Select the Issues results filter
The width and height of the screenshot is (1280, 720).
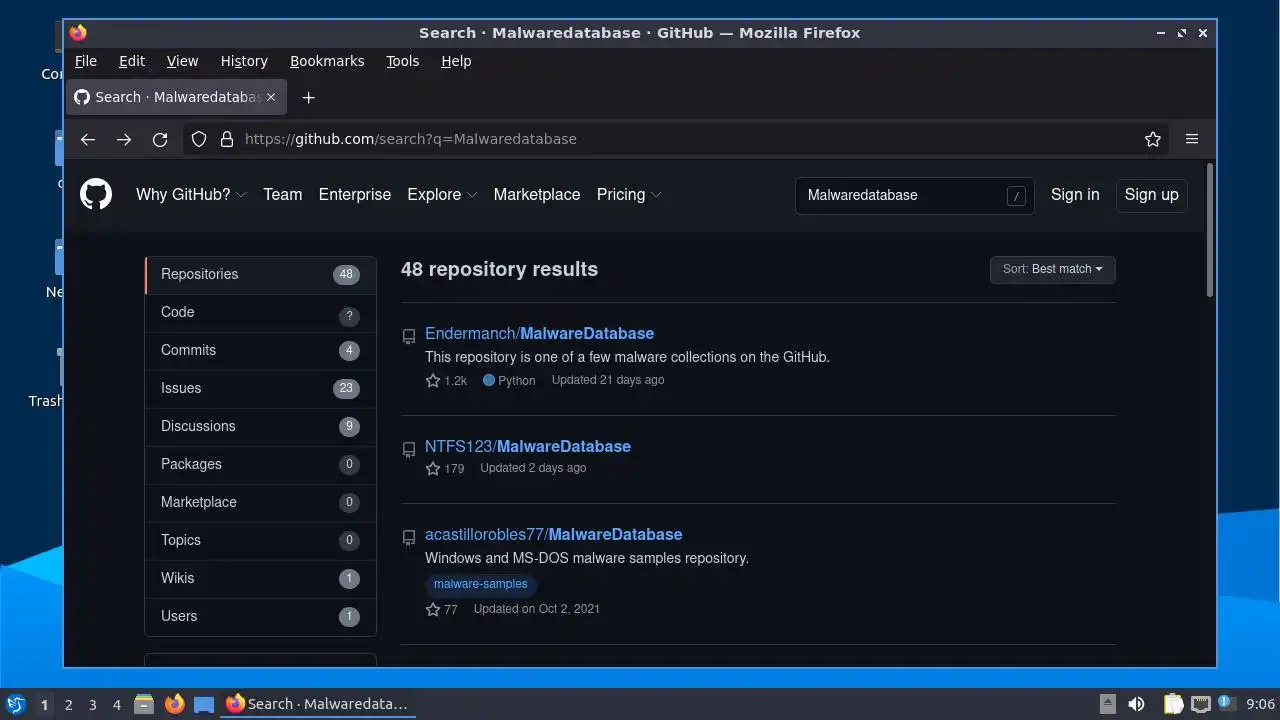(x=261, y=388)
